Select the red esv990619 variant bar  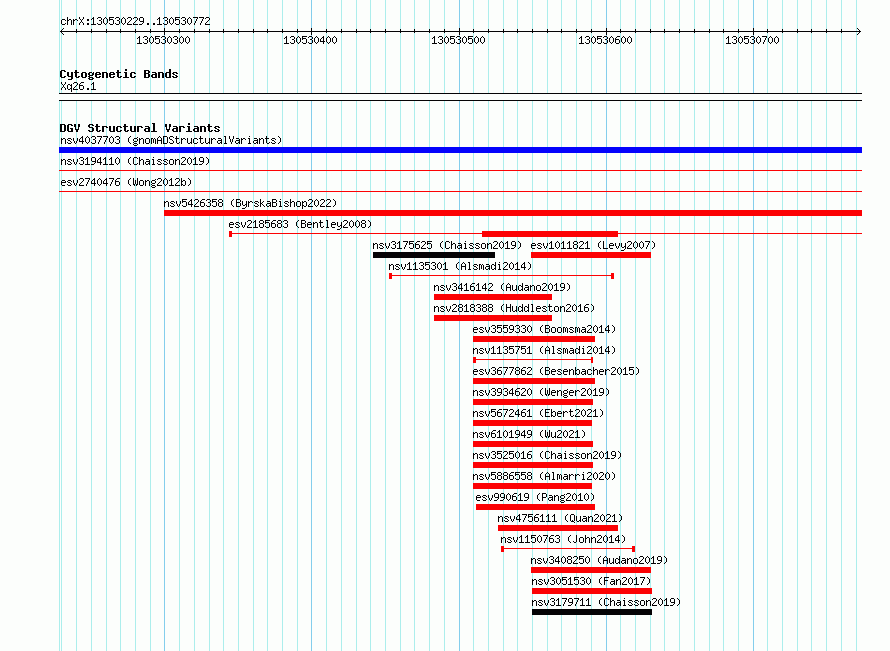pos(535,507)
